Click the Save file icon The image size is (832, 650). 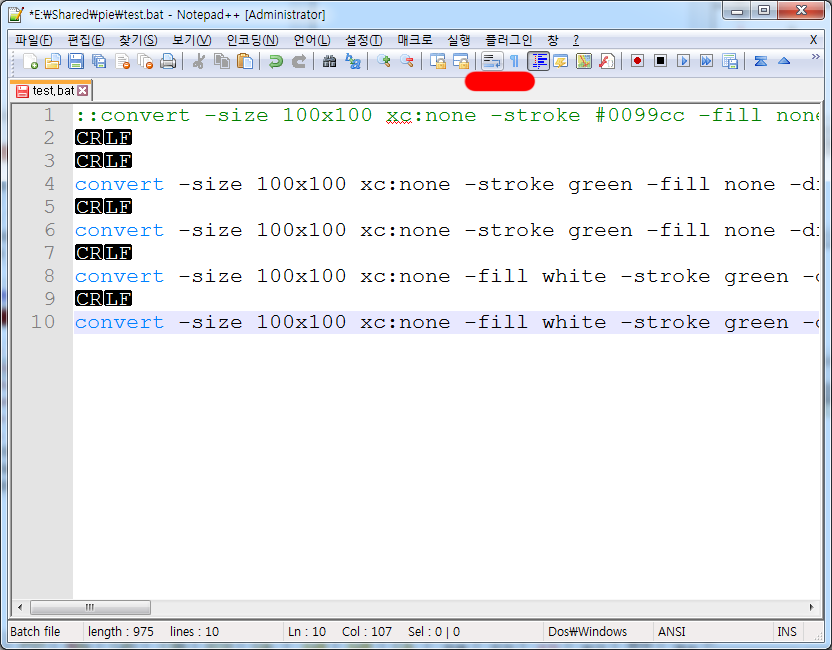point(76,61)
